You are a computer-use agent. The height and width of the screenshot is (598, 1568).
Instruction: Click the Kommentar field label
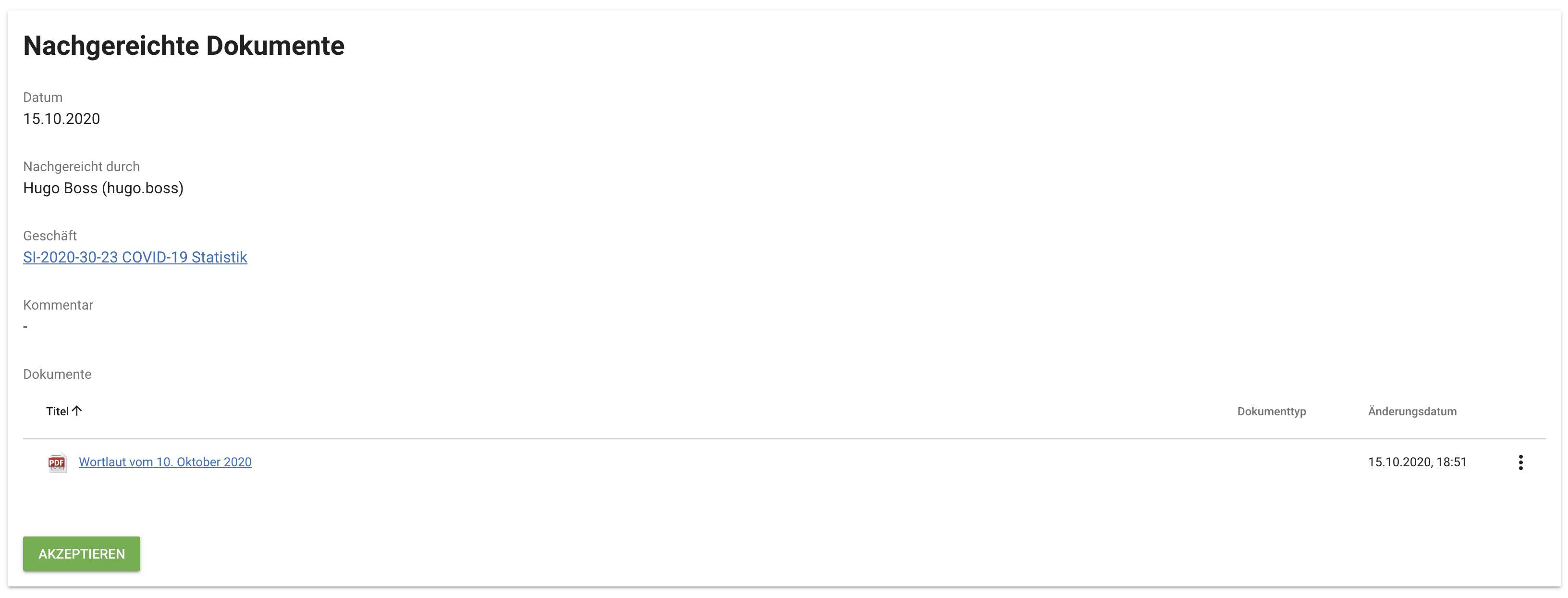tap(58, 305)
